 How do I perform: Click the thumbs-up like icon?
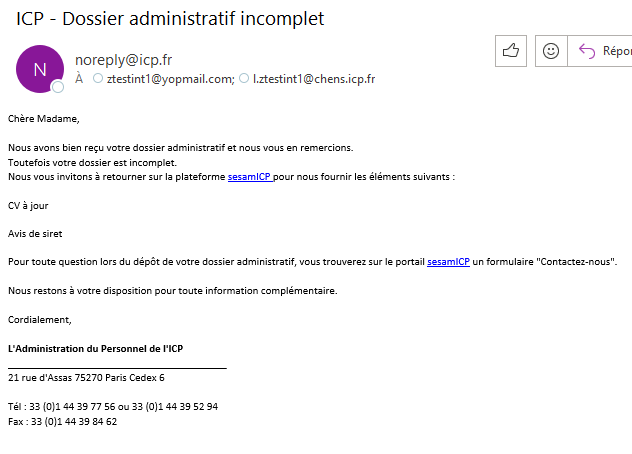(511, 51)
